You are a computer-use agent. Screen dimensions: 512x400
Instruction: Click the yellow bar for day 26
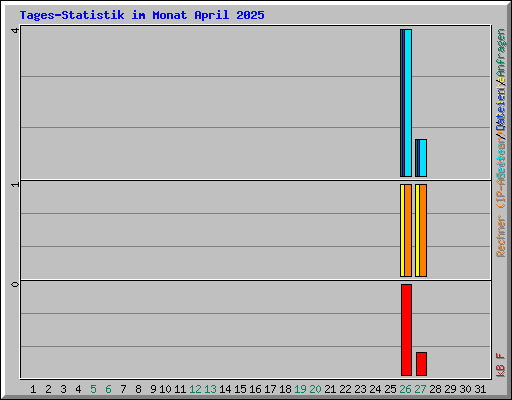pyautogui.click(x=402, y=230)
